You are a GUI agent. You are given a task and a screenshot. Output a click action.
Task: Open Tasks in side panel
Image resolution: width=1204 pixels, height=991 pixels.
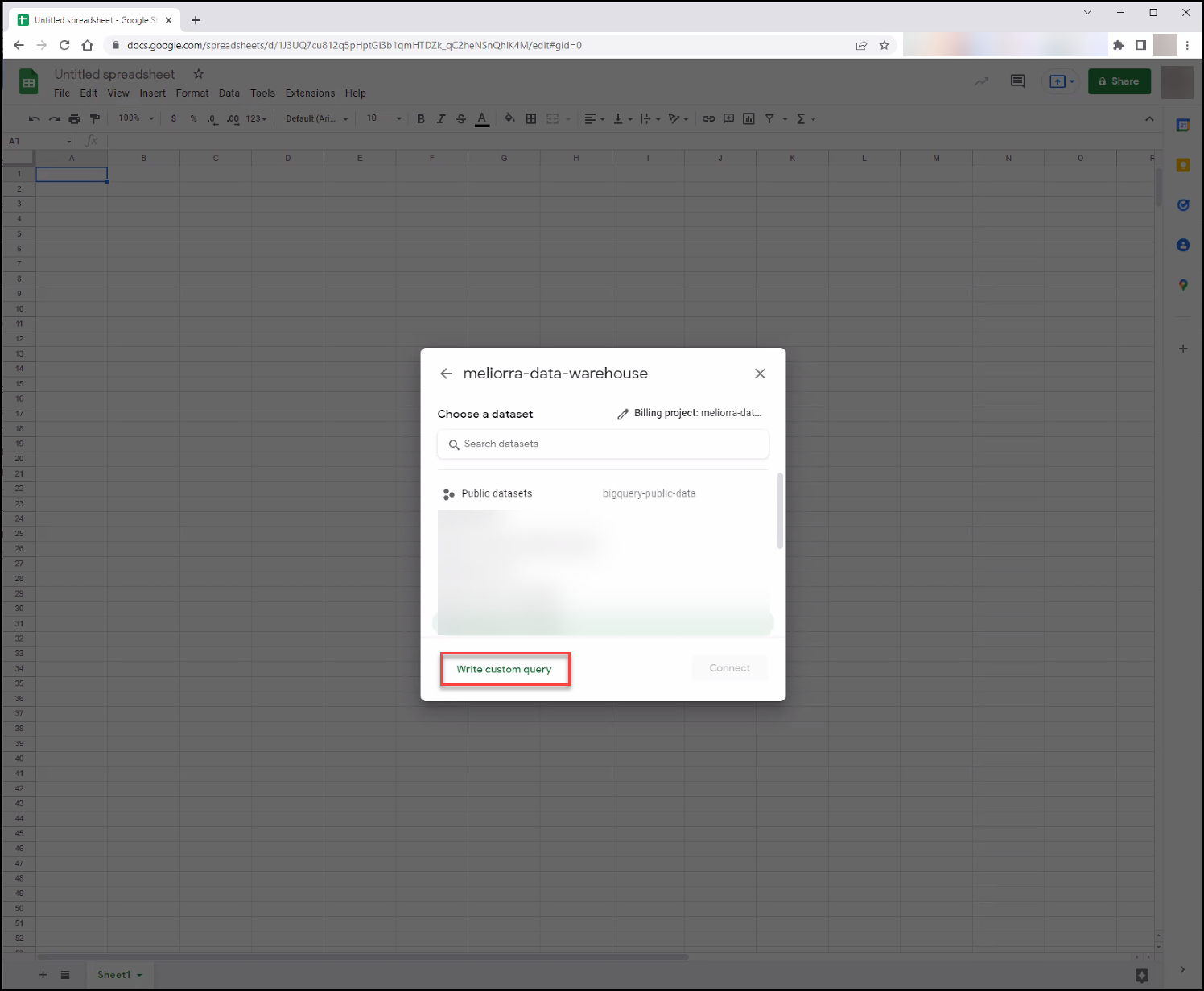1183,204
